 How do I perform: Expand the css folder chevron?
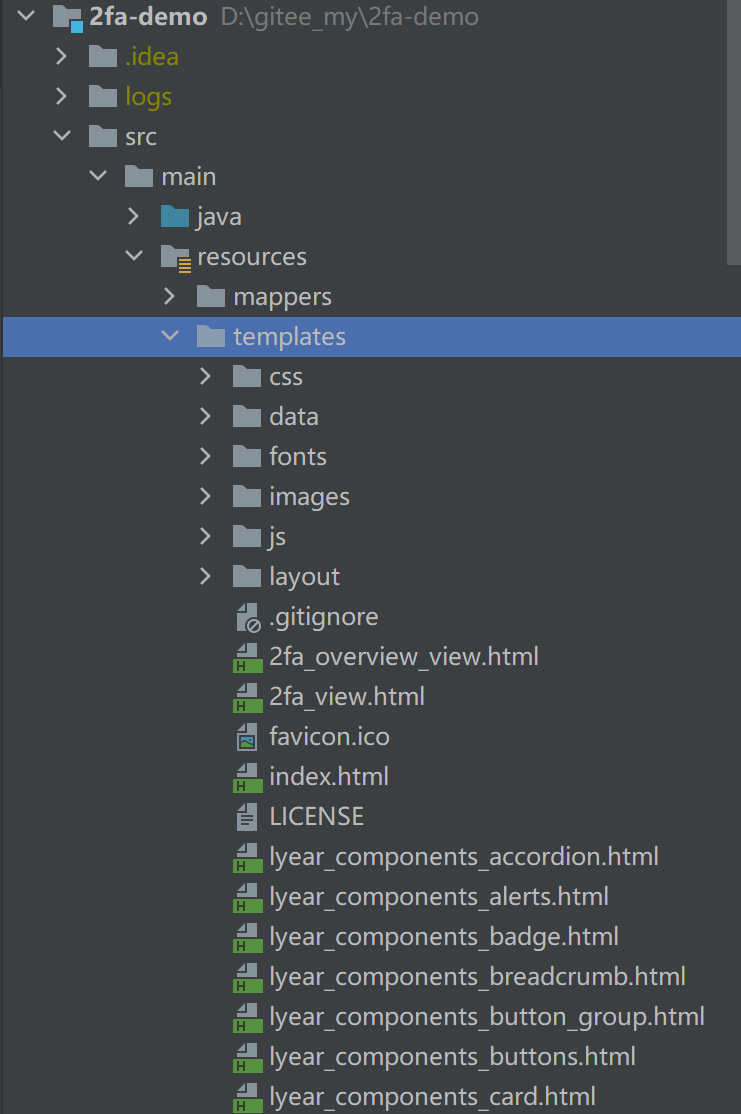tap(206, 377)
